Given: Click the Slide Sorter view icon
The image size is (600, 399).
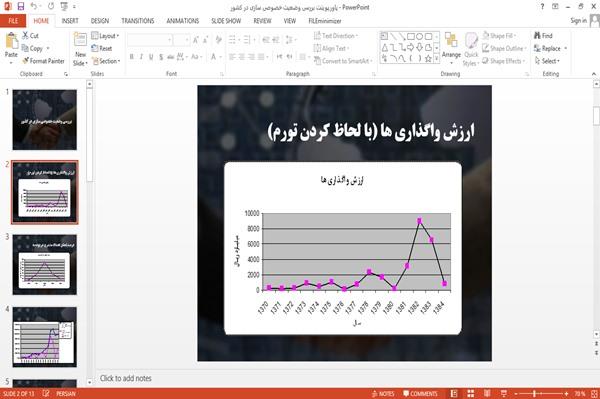Looking at the screenshot, I should pos(471,393).
